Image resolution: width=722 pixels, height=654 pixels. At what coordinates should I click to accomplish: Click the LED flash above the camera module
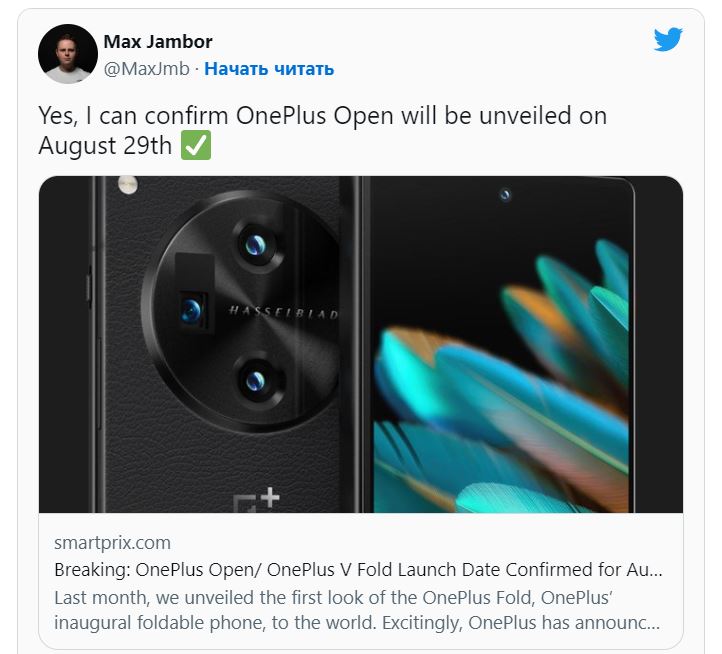pyautogui.click(x=128, y=185)
